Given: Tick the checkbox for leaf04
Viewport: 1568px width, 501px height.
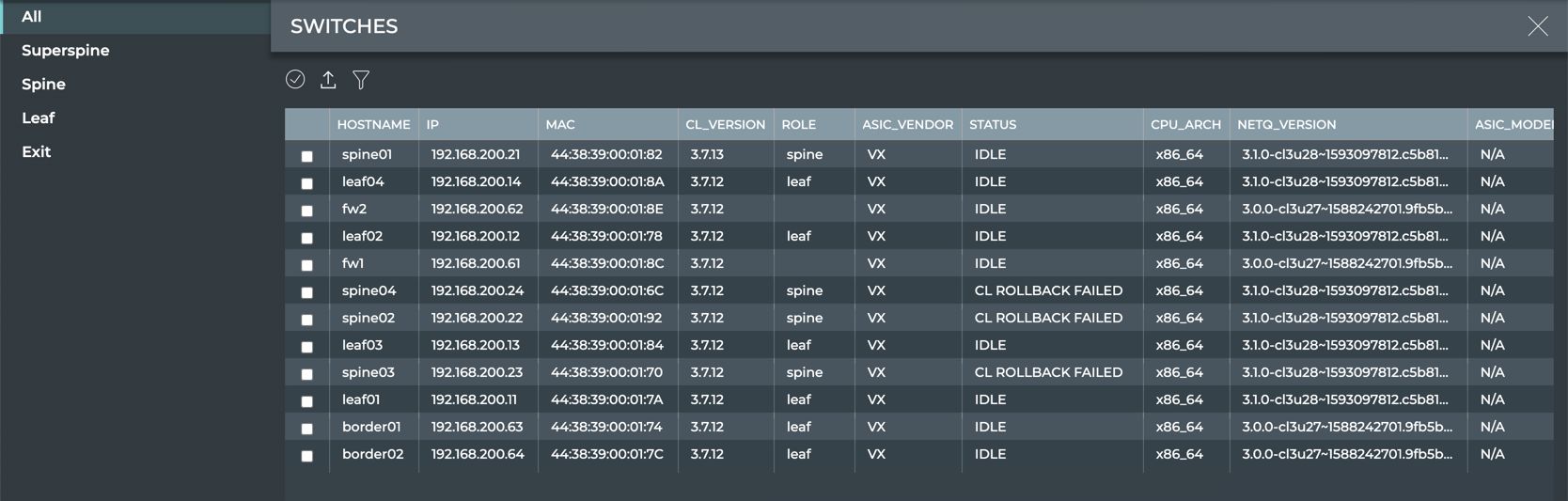Looking at the screenshot, I should (307, 183).
